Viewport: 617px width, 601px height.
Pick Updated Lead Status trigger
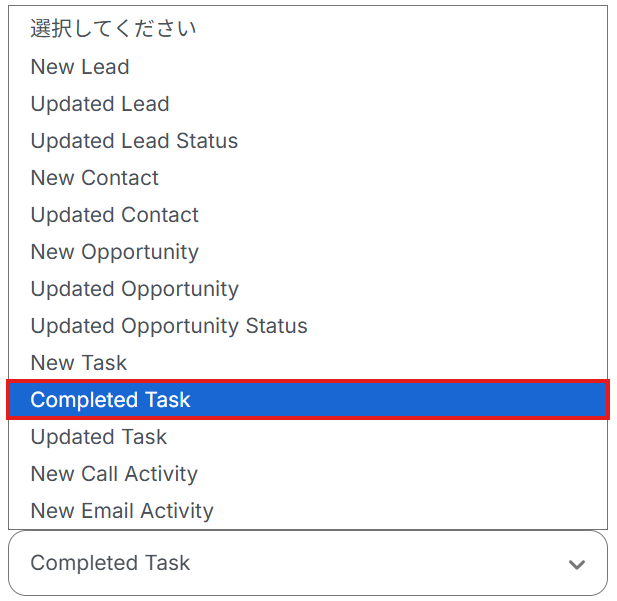pyautogui.click(x=134, y=141)
